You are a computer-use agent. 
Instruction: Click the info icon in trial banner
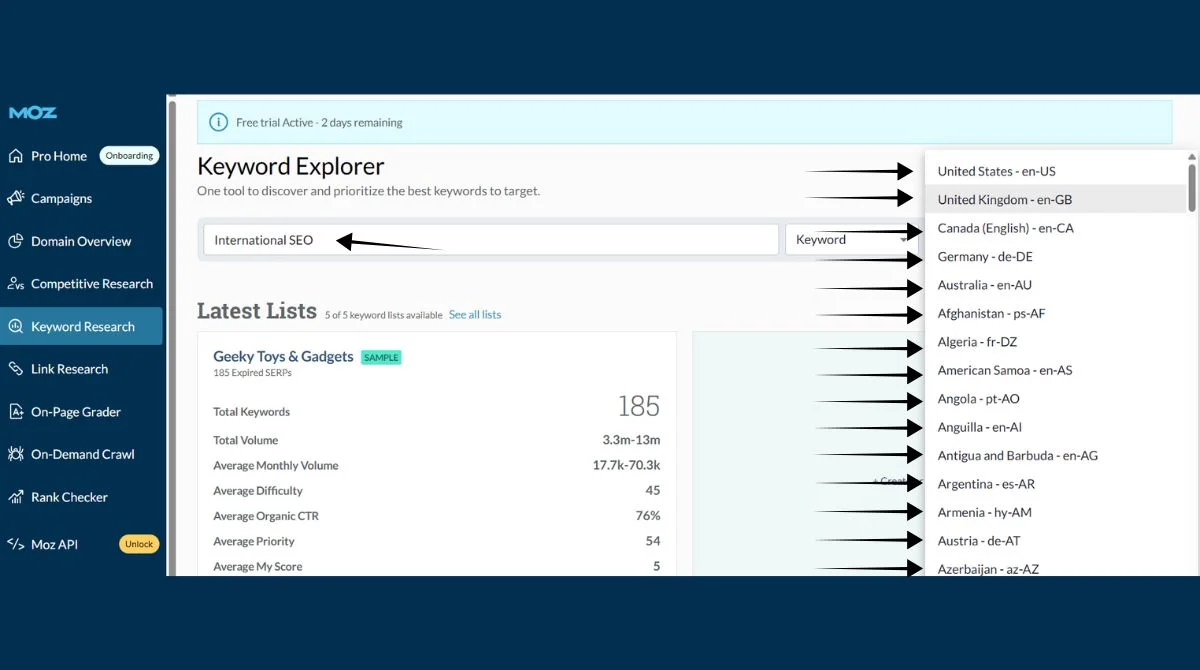(x=218, y=122)
